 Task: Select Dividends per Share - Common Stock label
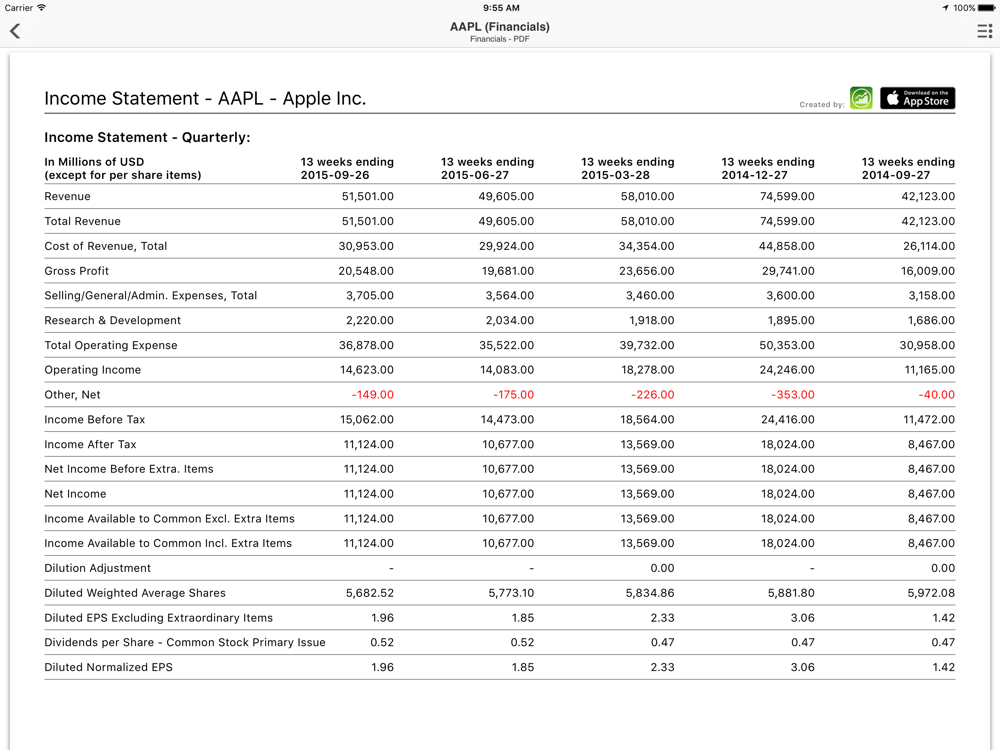184,642
